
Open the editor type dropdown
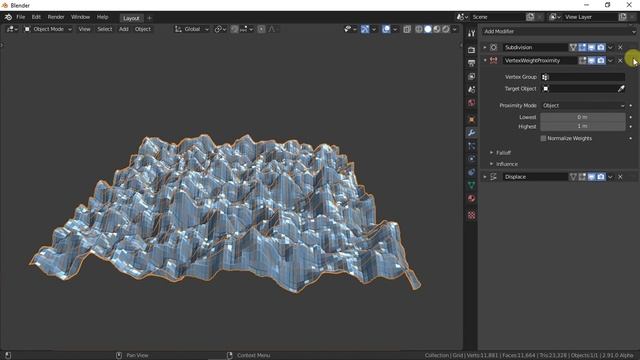11,29
